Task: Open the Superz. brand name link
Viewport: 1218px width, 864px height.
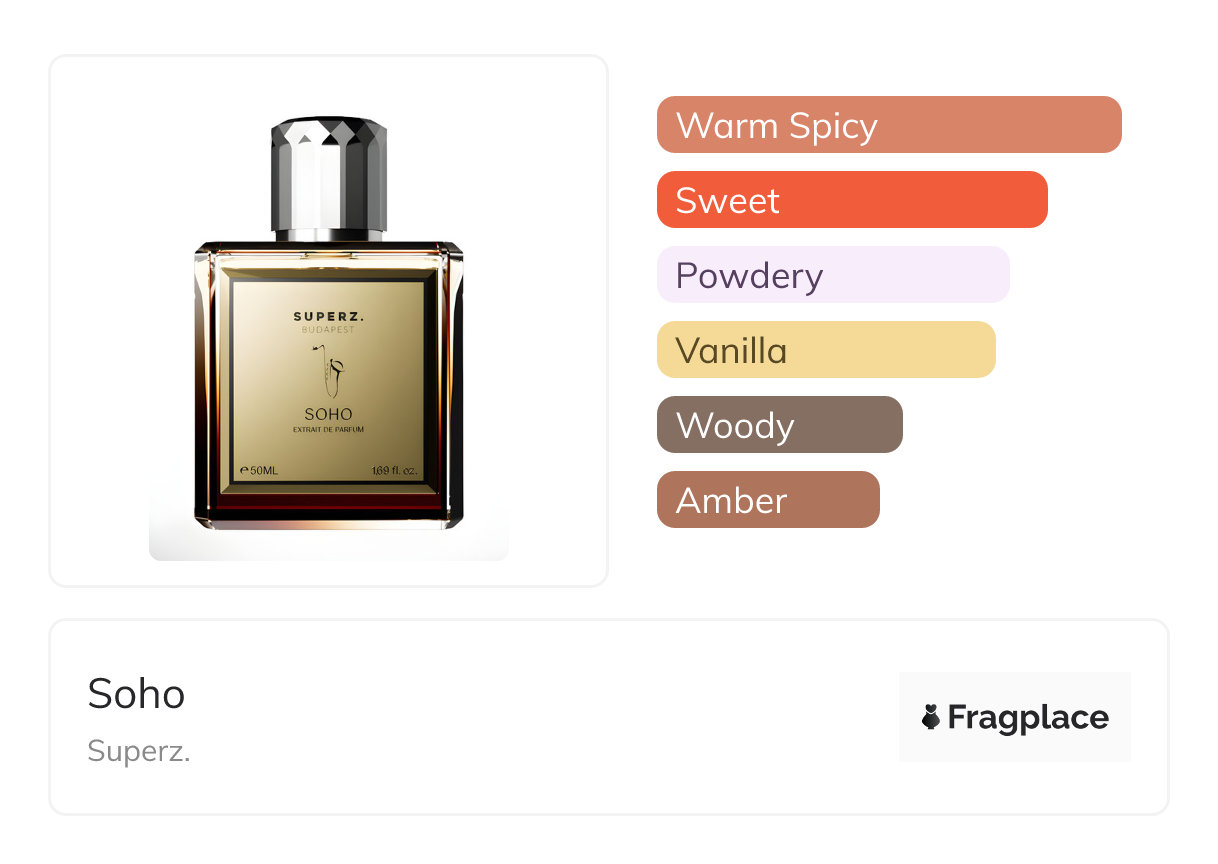Action: (139, 751)
